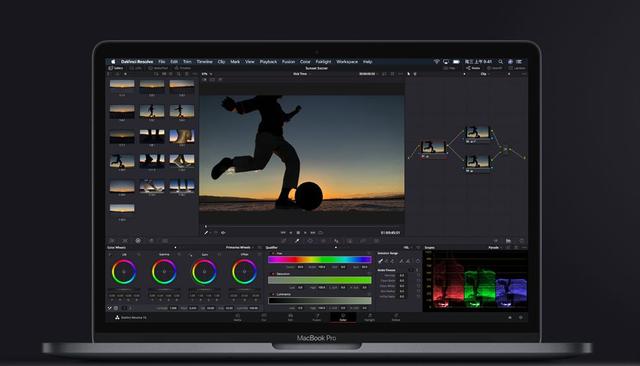This screenshot has height=366, width=640.
Task: Open the Parade scope type dropdown
Action: click(x=495, y=247)
